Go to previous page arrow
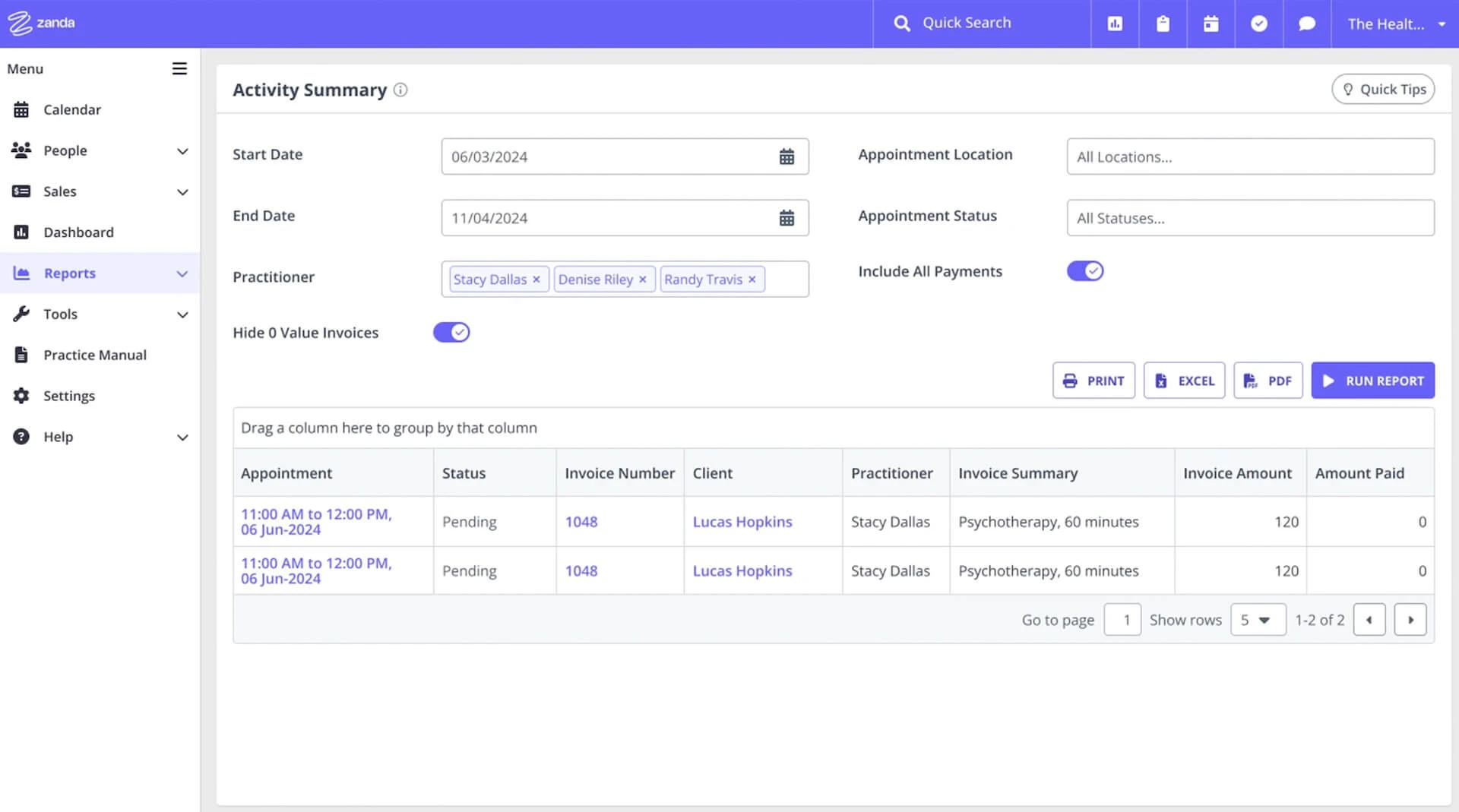The width and height of the screenshot is (1459, 812). coord(1369,620)
